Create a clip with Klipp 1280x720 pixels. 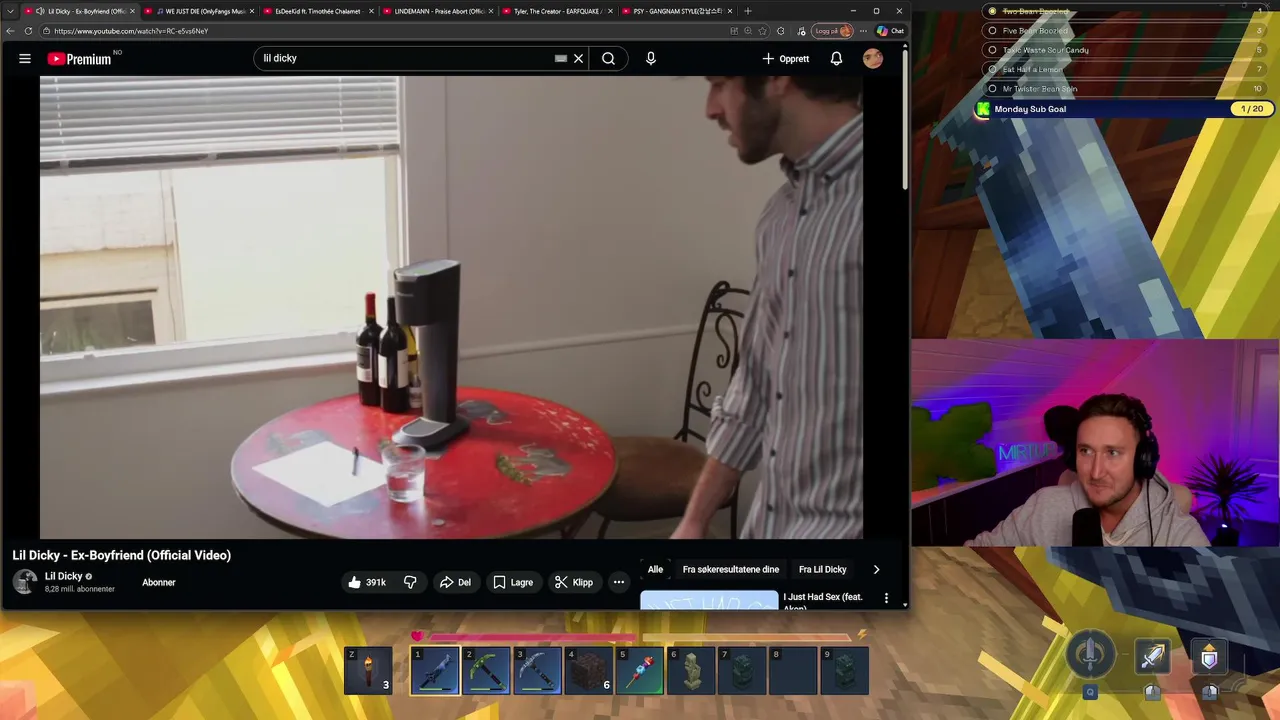pos(574,582)
